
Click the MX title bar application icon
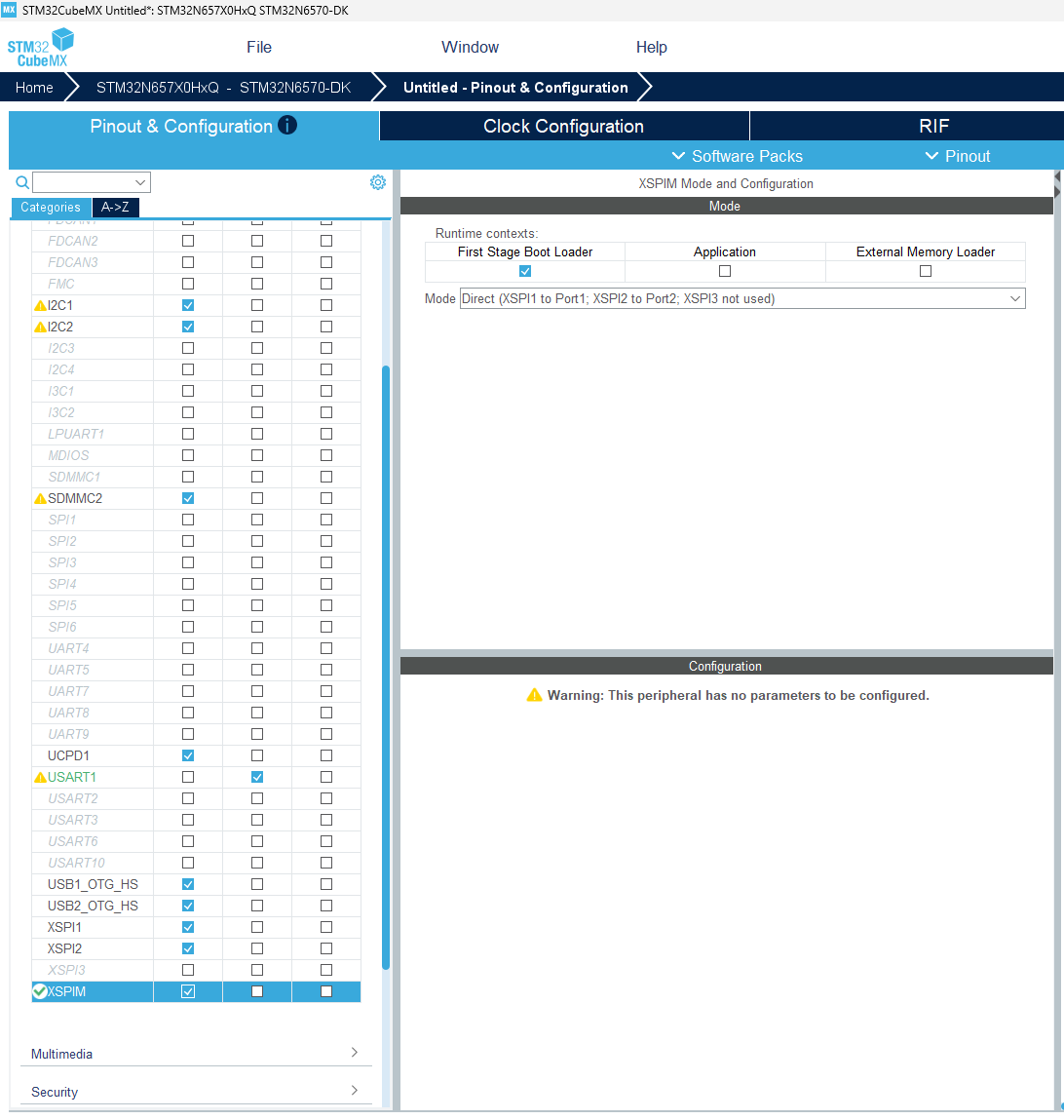coord(9,10)
